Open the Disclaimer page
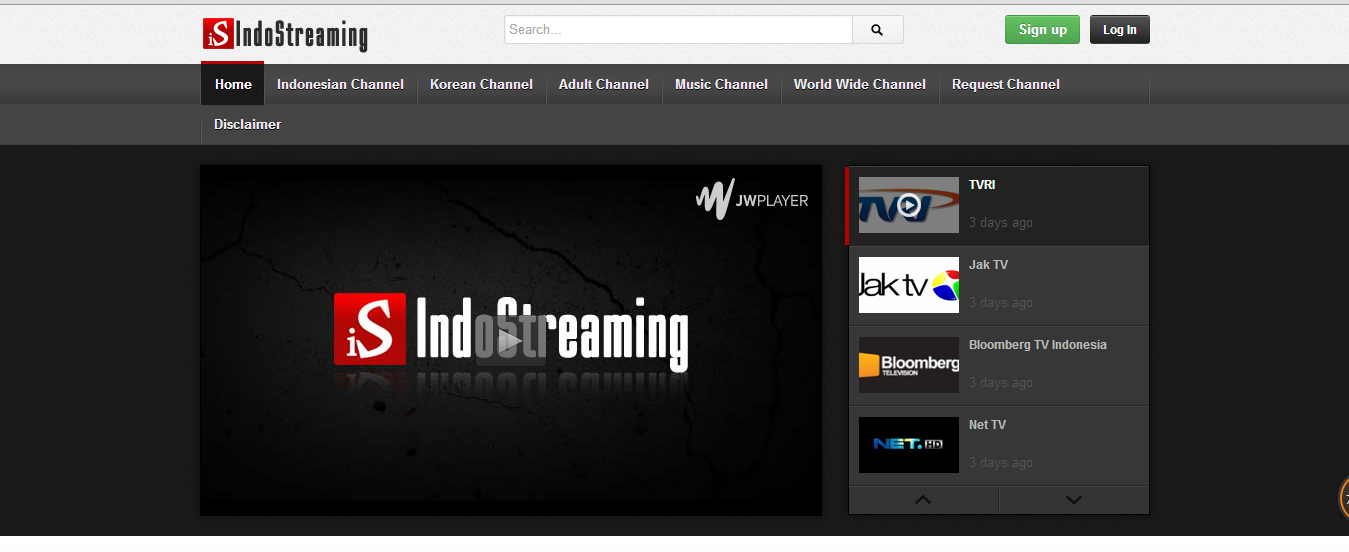1349x552 pixels. (247, 124)
